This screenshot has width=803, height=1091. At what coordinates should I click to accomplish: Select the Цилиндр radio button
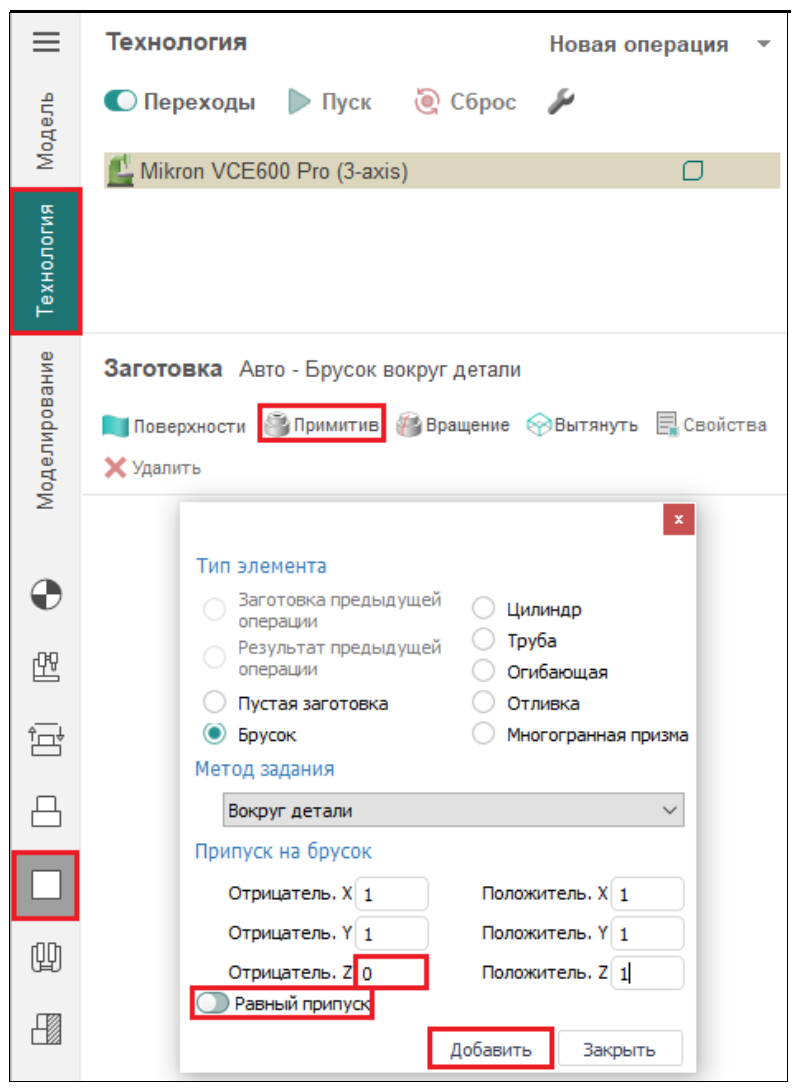click(x=483, y=609)
